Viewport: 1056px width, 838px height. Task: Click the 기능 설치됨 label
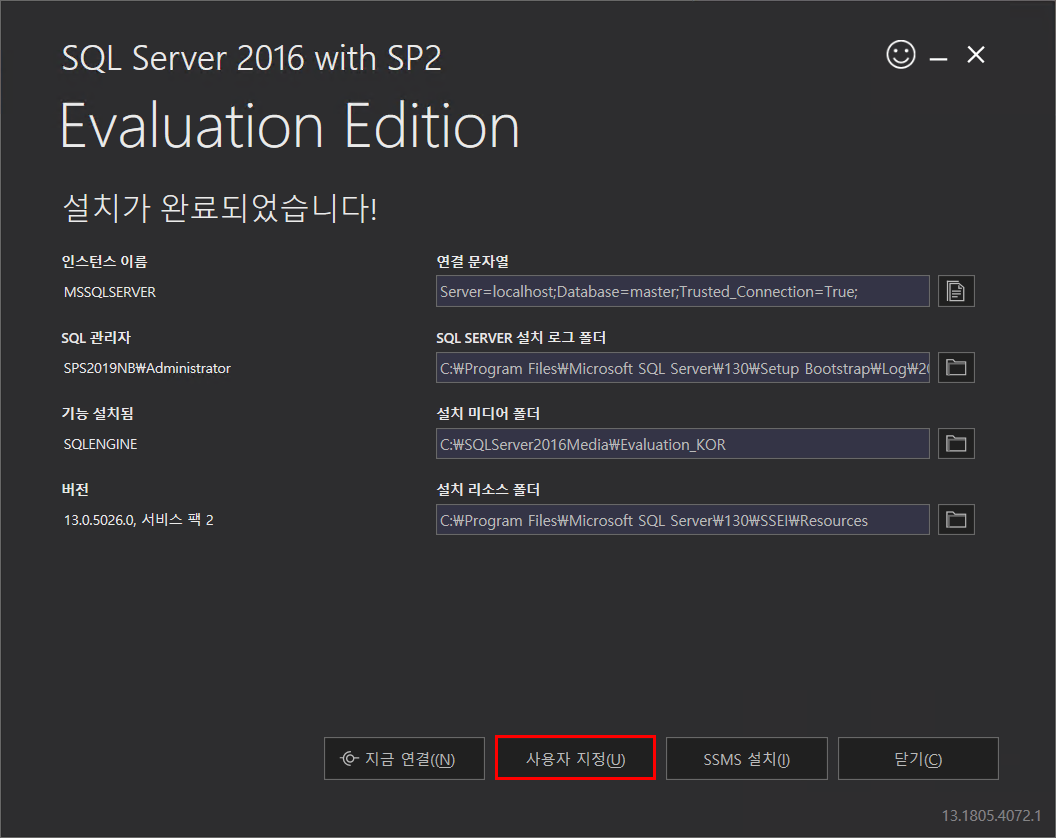(x=98, y=414)
